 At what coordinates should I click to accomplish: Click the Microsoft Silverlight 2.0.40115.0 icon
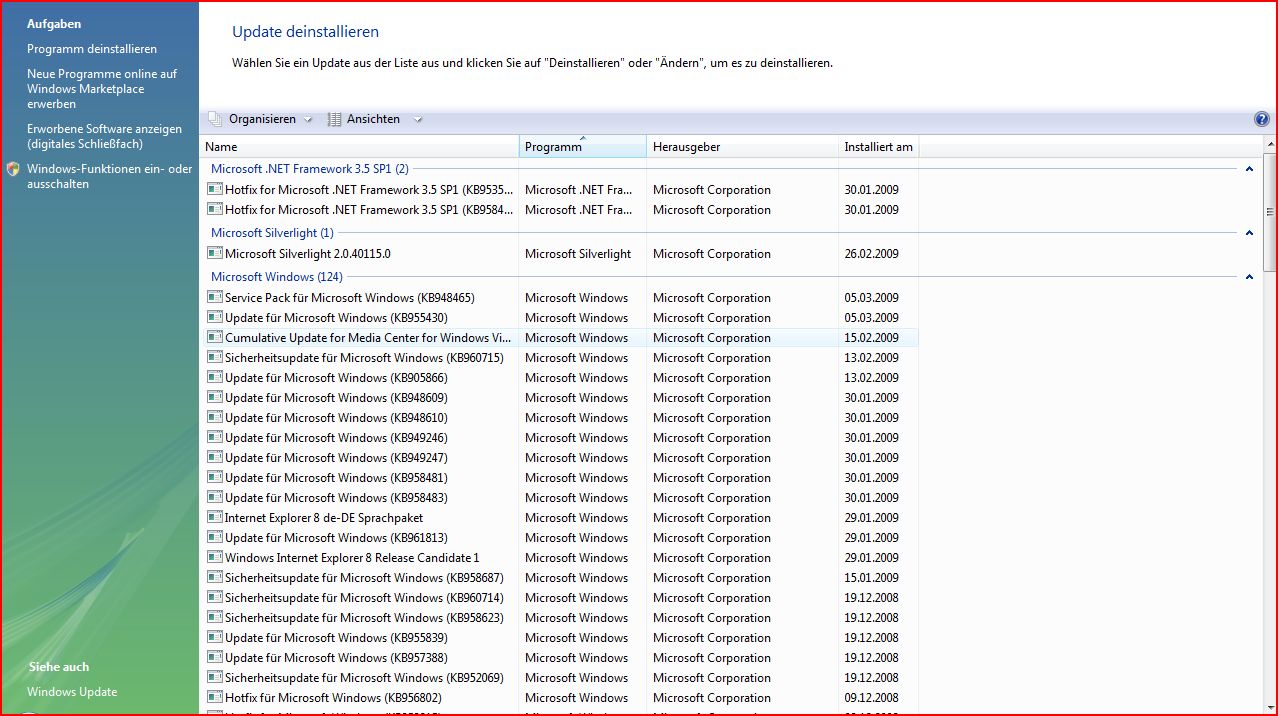pyautogui.click(x=214, y=253)
